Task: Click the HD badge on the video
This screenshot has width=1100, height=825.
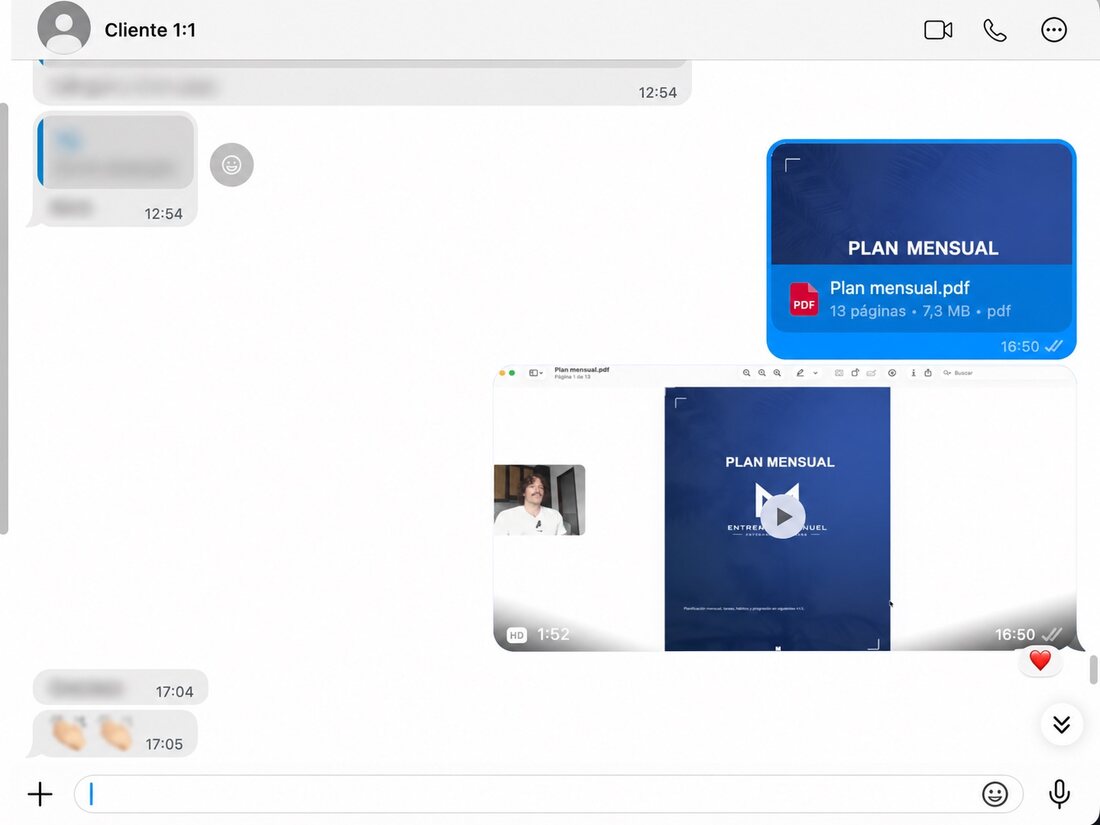Action: click(x=516, y=635)
